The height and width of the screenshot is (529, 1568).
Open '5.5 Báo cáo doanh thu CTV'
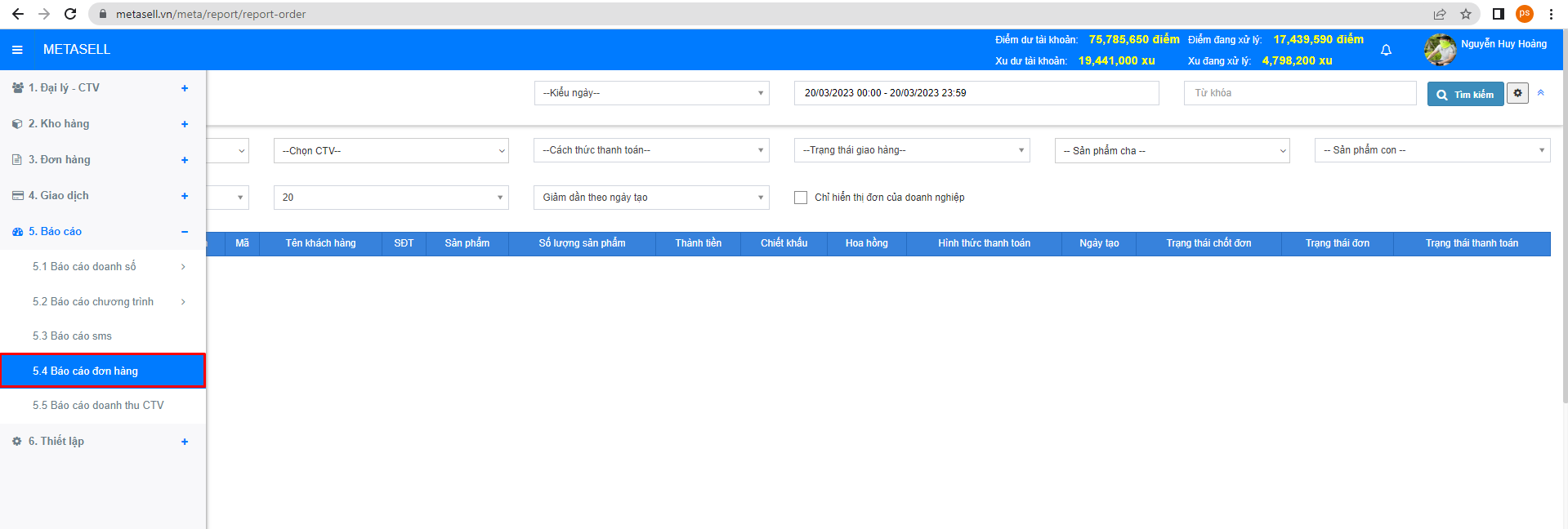(x=98, y=406)
